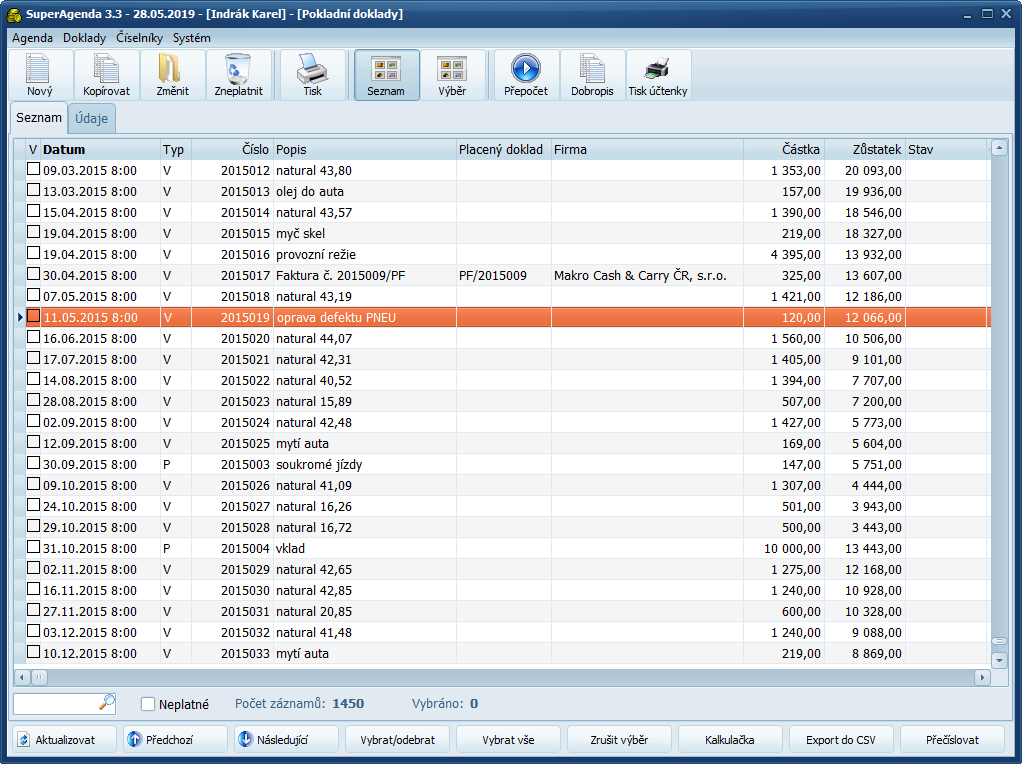Click the vertical scrollbar up arrow

tap(999, 148)
